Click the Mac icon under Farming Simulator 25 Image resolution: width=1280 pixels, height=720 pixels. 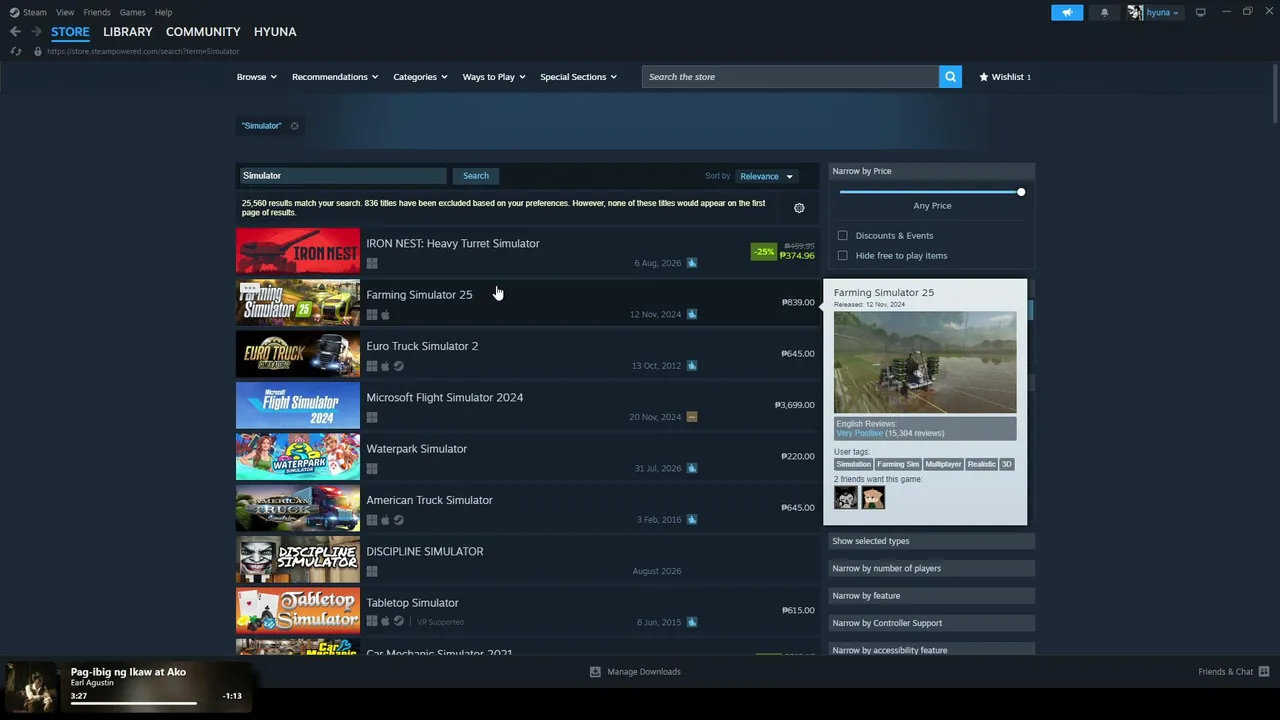coord(385,315)
